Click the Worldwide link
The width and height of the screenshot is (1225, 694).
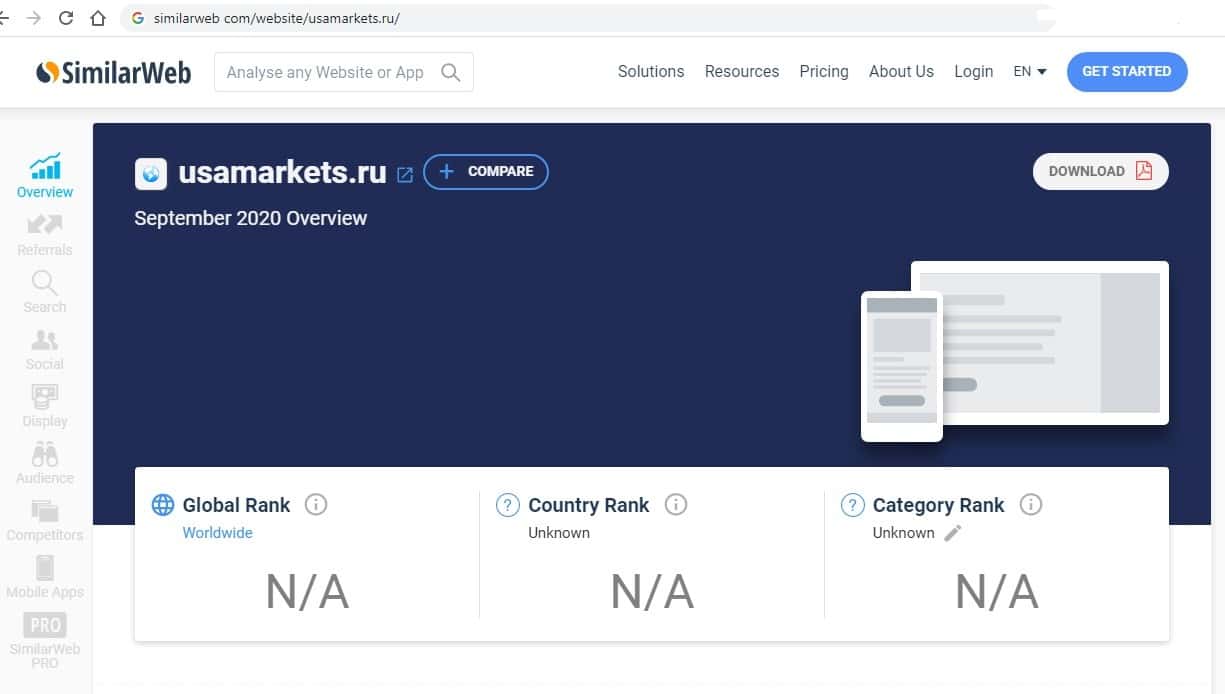pos(217,533)
